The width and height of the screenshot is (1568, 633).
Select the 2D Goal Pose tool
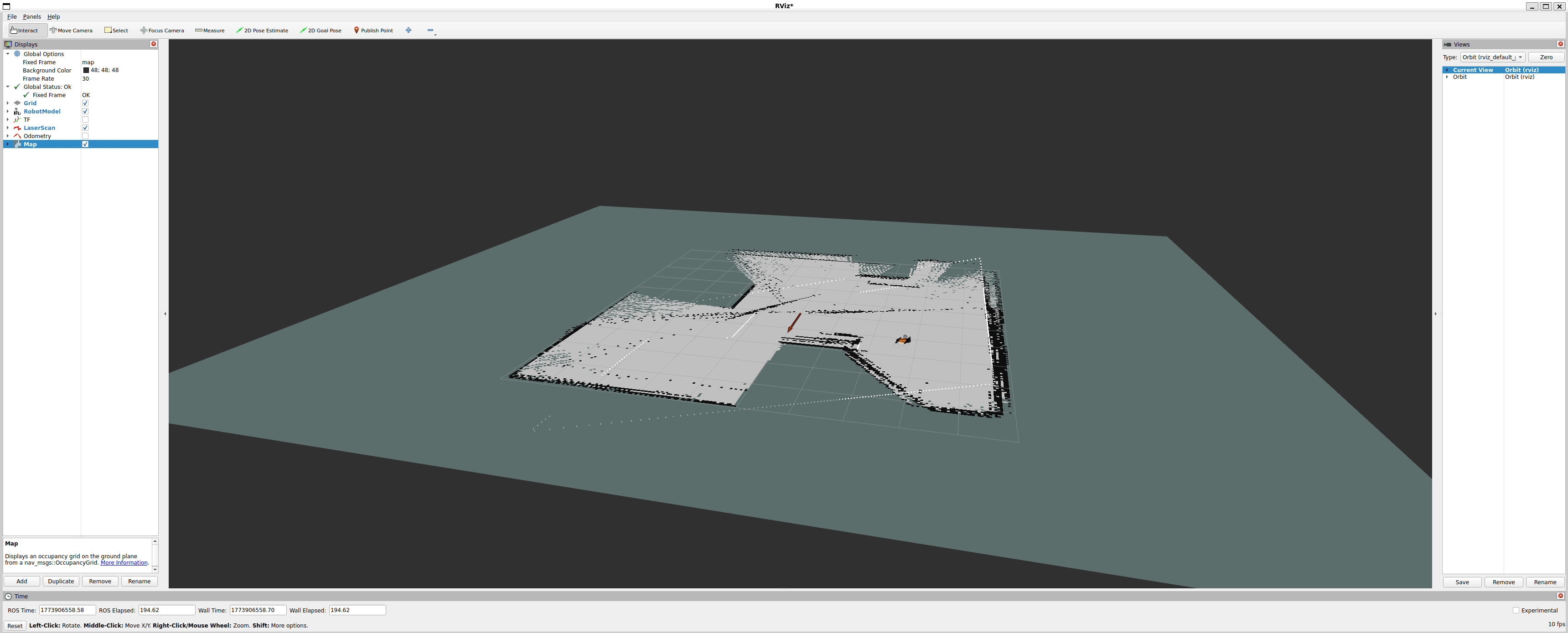[x=320, y=31]
